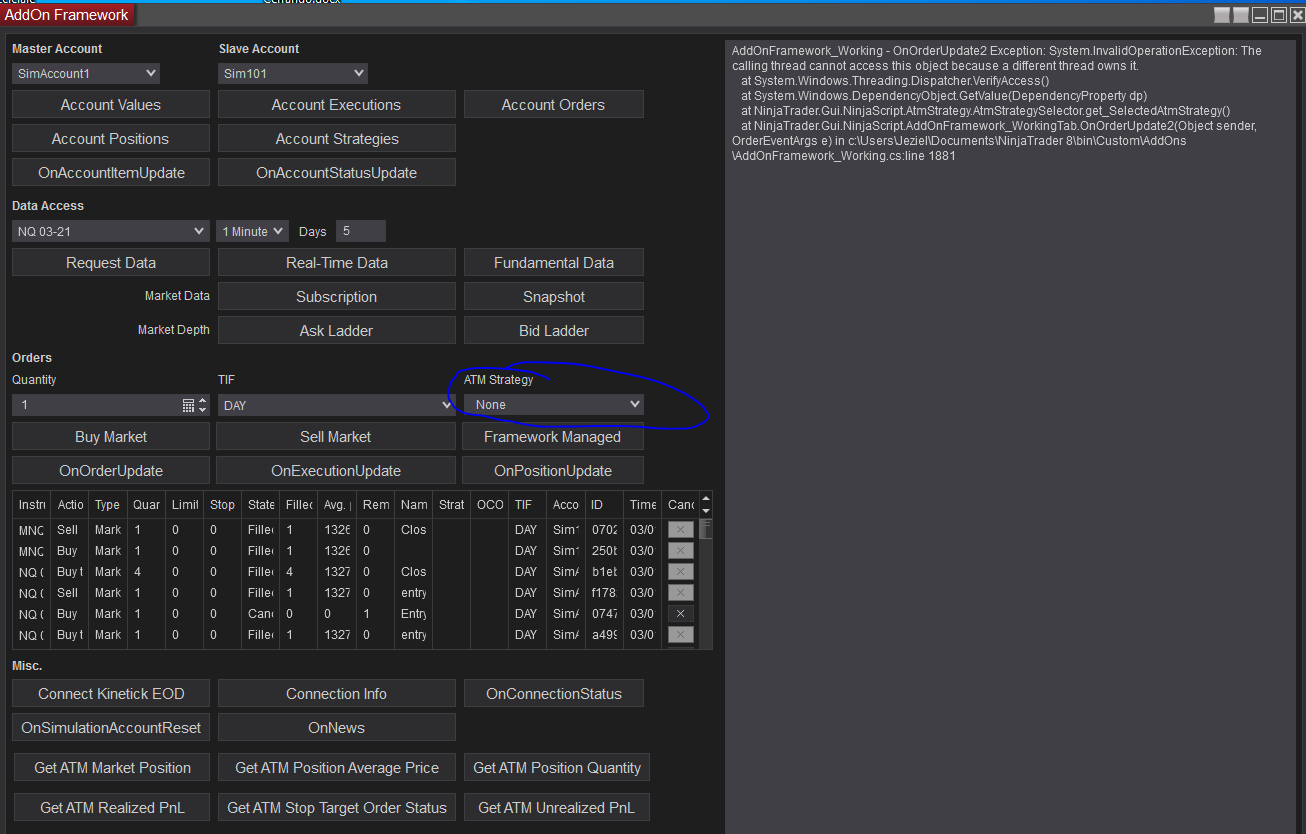The height and width of the screenshot is (834, 1306).
Task: Click the OnConnectionStatus button
Action: [553, 694]
